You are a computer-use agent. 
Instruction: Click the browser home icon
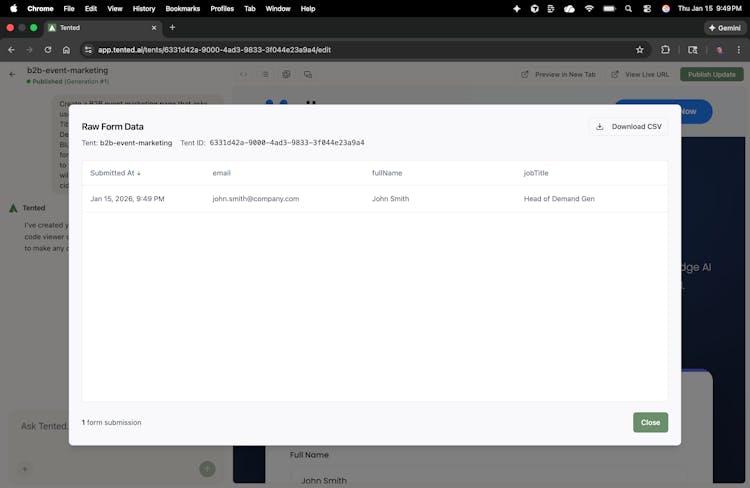click(x=66, y=49)
